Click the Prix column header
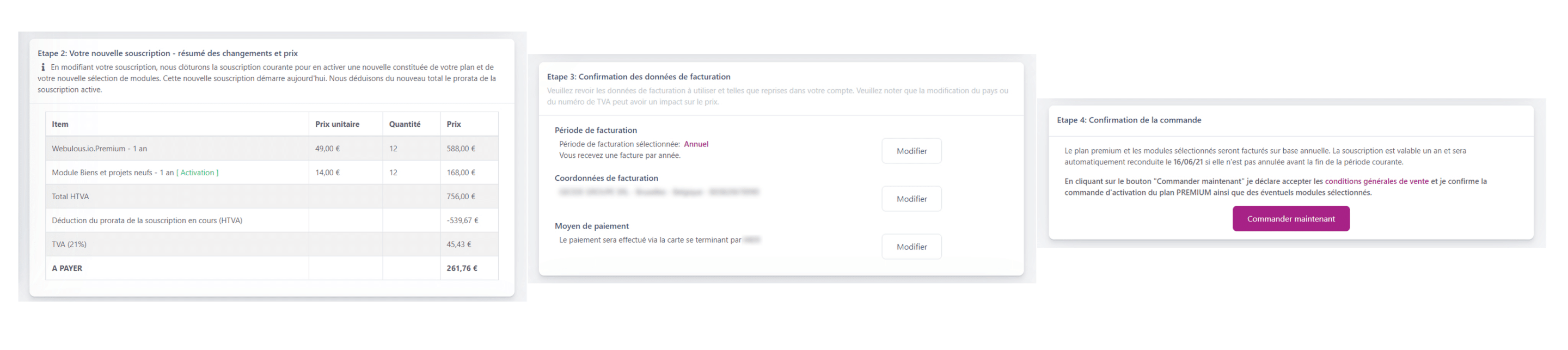Viewport: 1568px width, 350px height. 454,124
